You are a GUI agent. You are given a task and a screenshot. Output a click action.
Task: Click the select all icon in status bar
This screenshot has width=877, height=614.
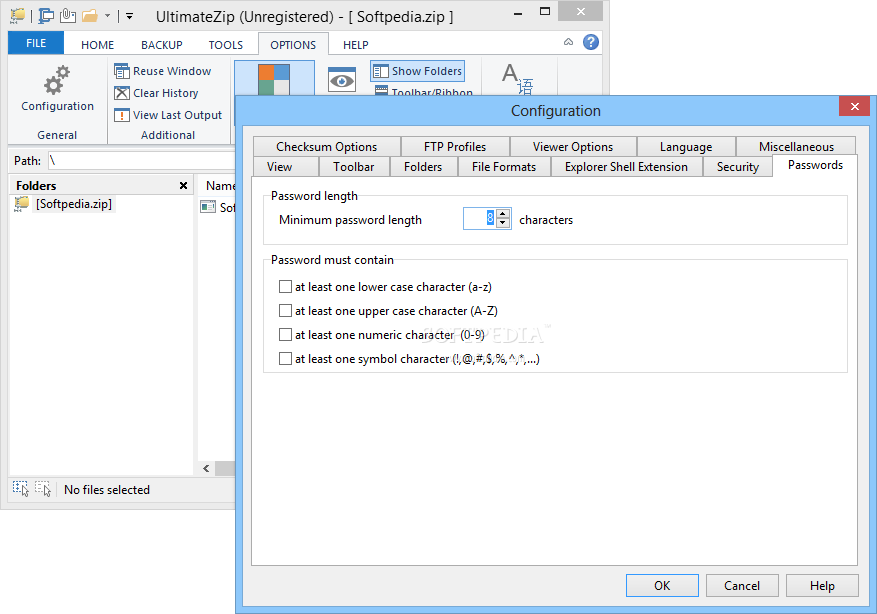[x=21, y=489]
